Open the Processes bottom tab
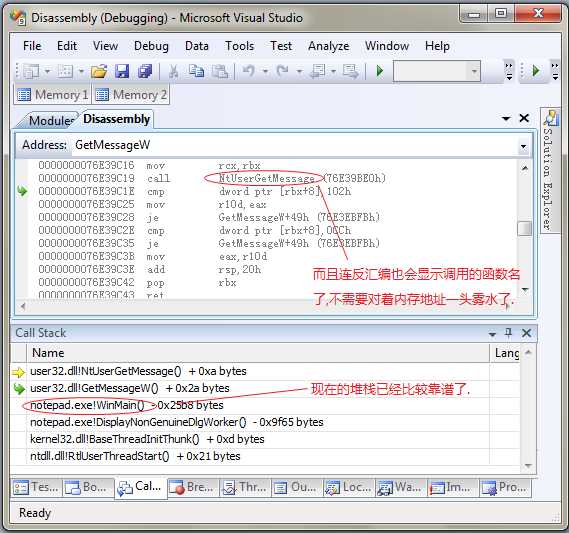 505,487
